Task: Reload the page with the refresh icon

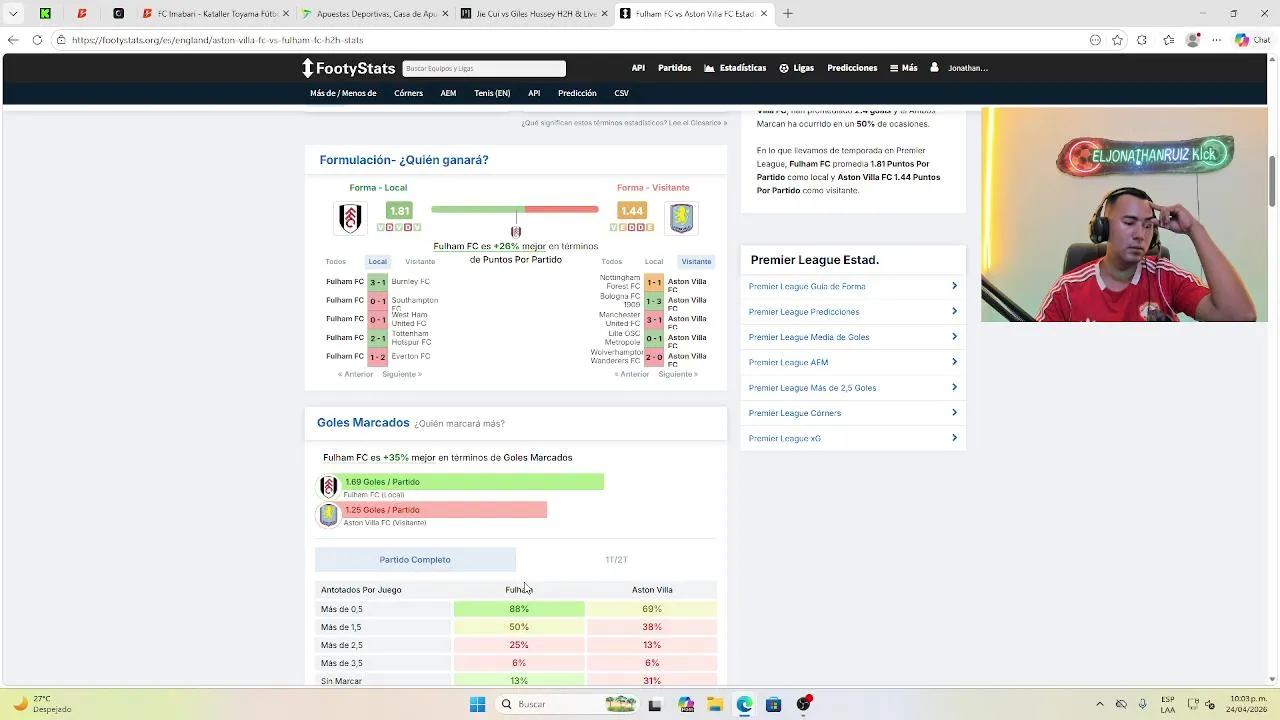Action: (x=37, y=40)
